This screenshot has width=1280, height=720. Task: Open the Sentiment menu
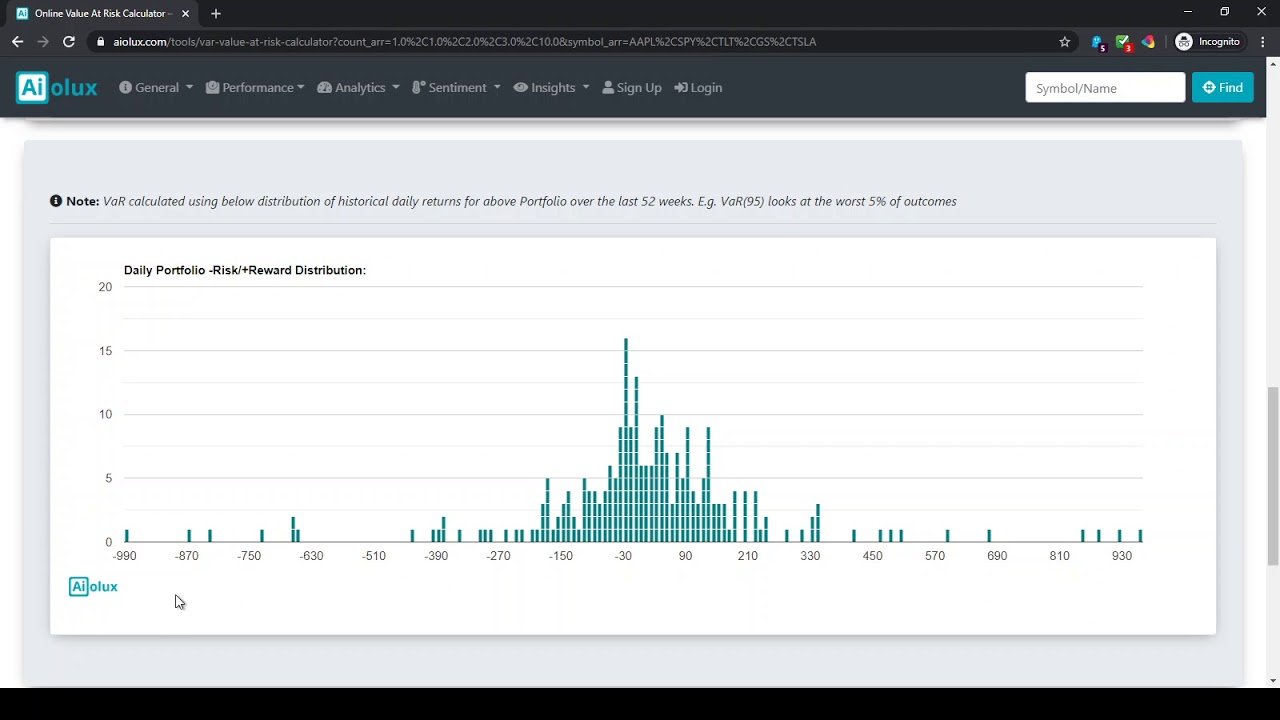click(x=456, y=88)
